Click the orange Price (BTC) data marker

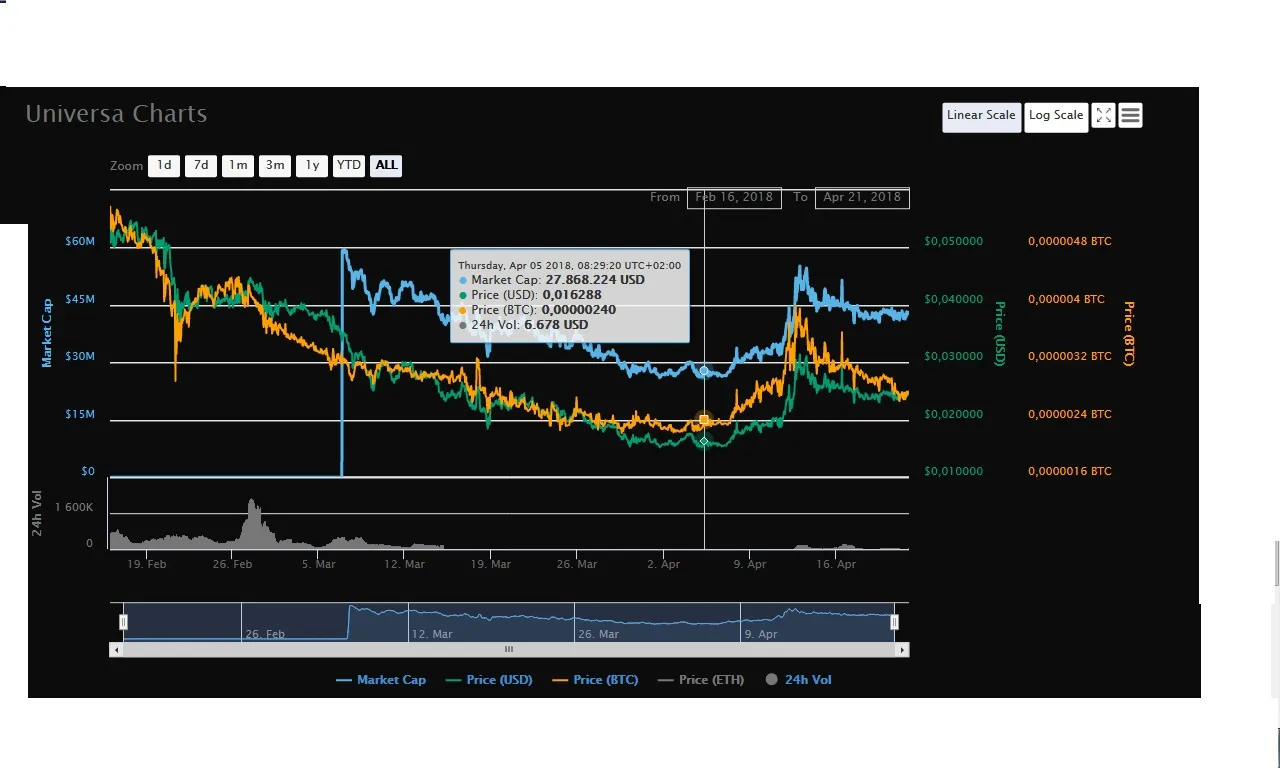click(704, 420)
